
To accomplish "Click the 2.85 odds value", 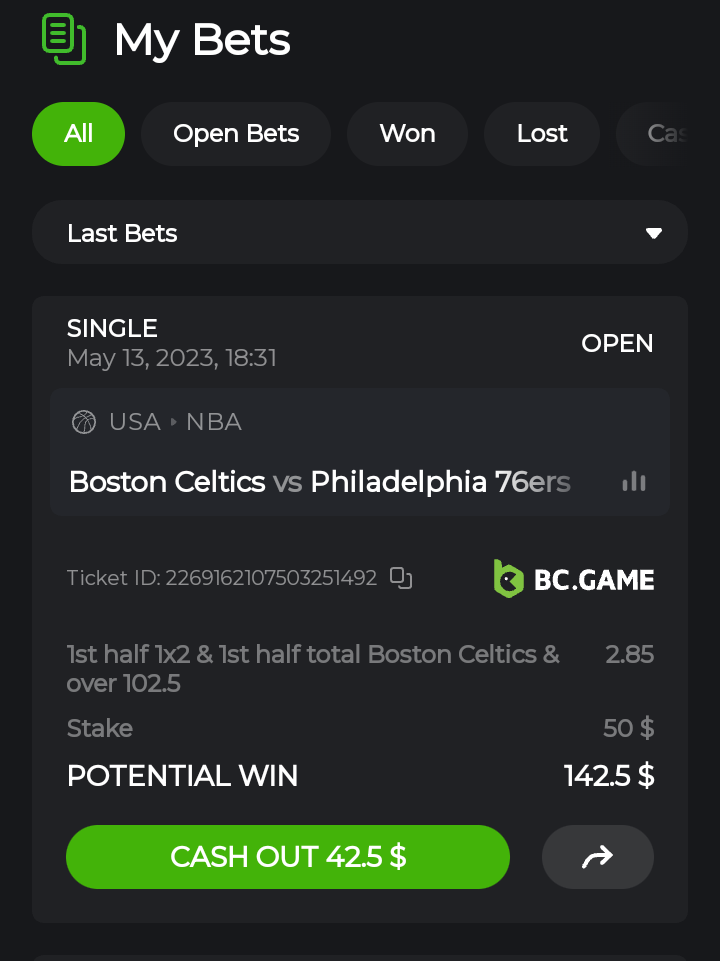I will [629, 655].
